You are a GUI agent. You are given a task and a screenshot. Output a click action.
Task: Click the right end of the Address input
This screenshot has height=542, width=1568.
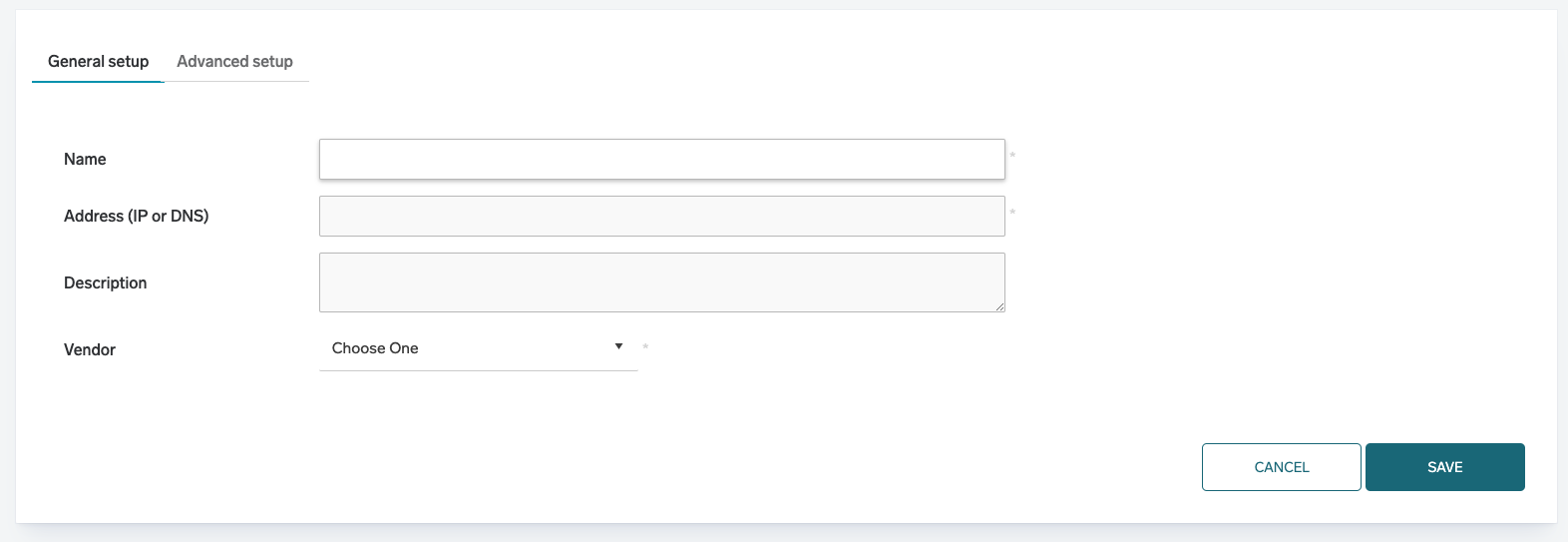click(x=987, y=217)
